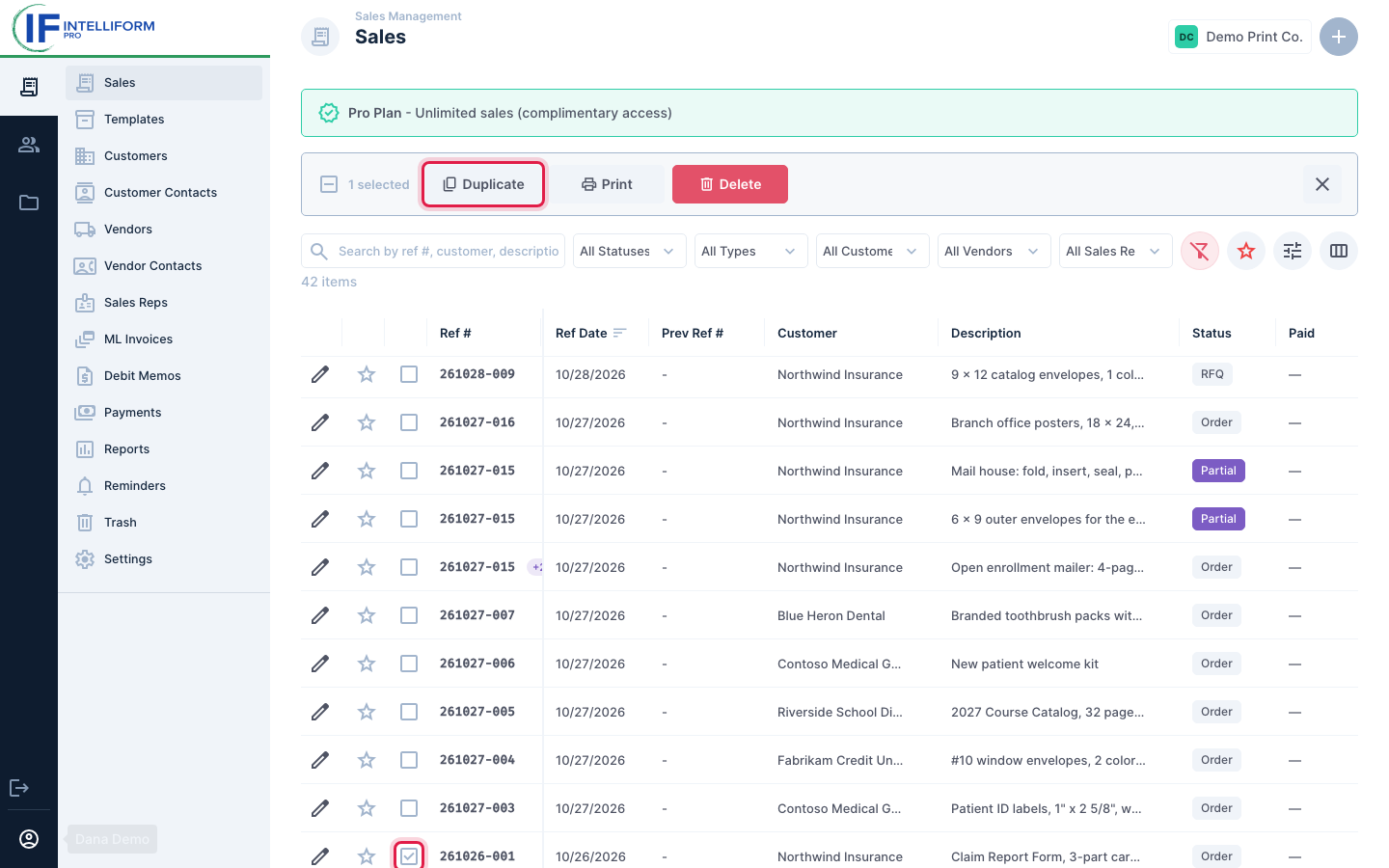Image resolution: width=1389 pixels, height=868 pixels.
Task: Print the selected sale
Action: [x=607, y=184]
